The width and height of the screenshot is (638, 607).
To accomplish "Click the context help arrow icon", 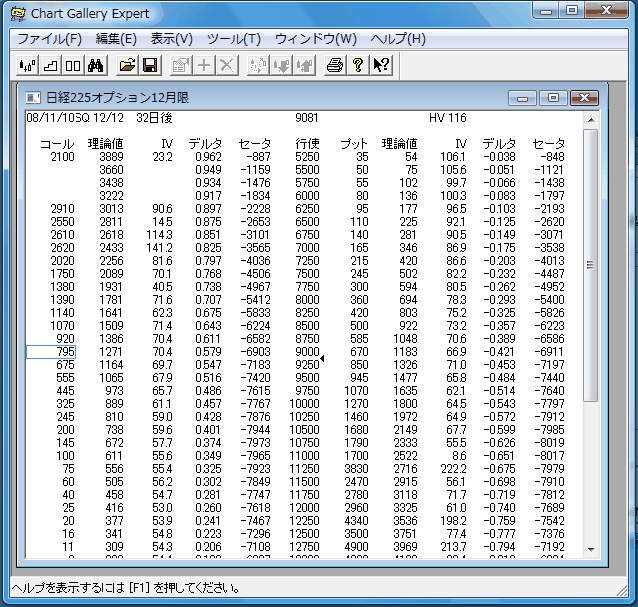I will point(380,65).
